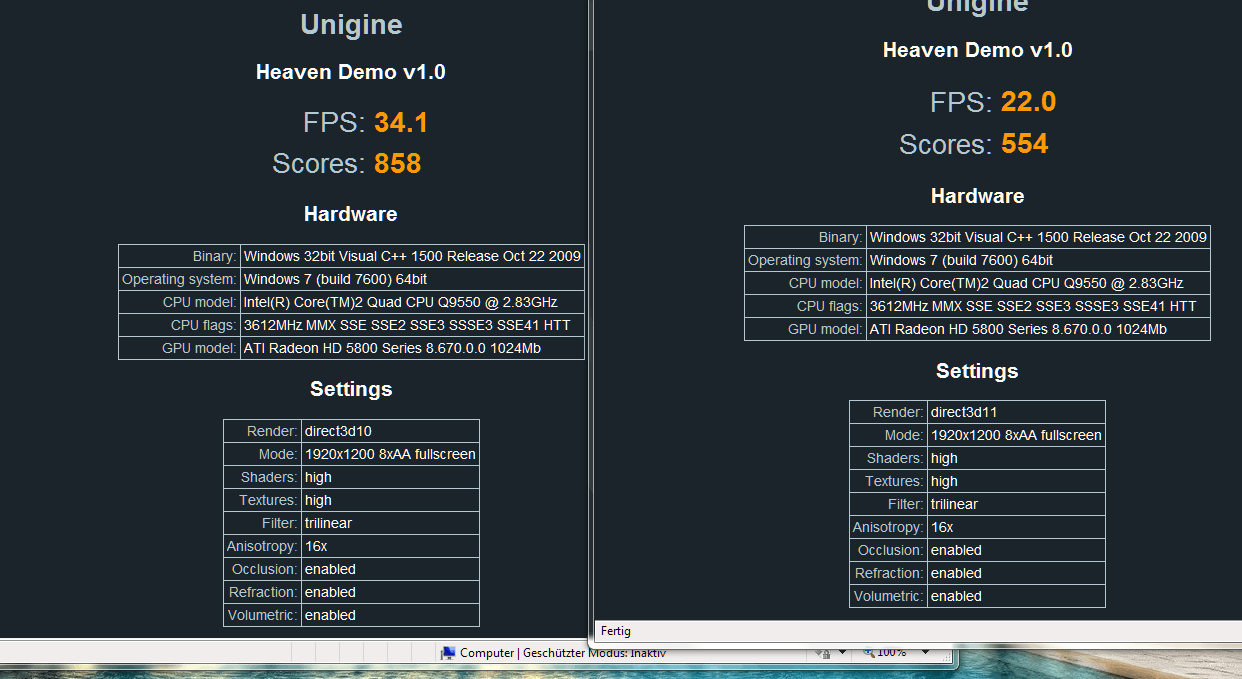
Task: Click Filter 'trilinear' value in direct3d11 window
Action: coord(954,504)
